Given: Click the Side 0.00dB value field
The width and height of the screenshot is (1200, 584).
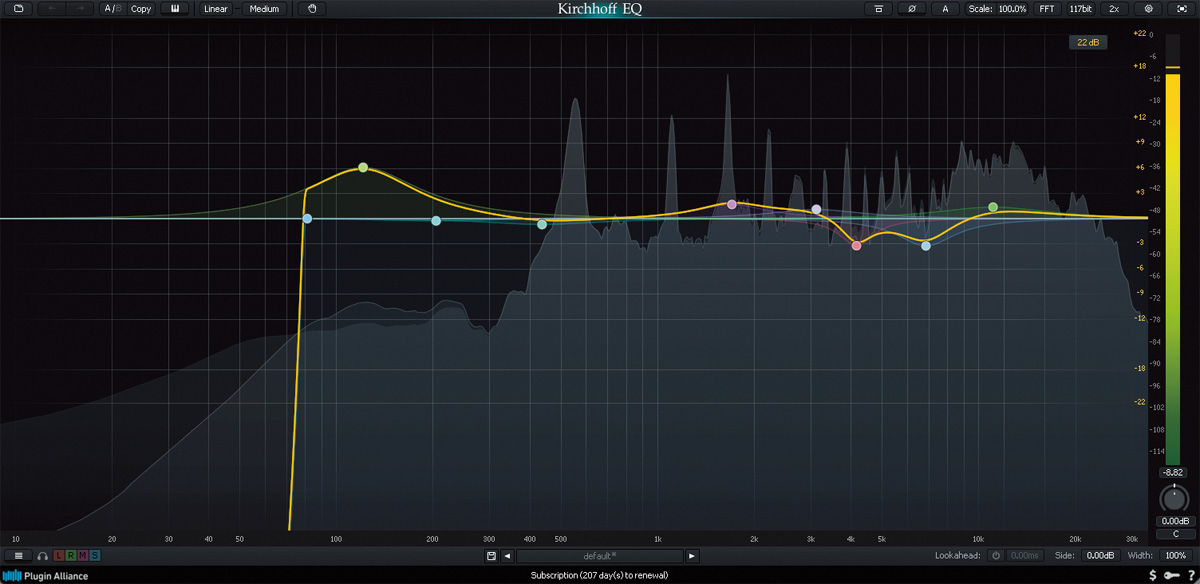Looking at the screenshot, I should pos(1100,556).
